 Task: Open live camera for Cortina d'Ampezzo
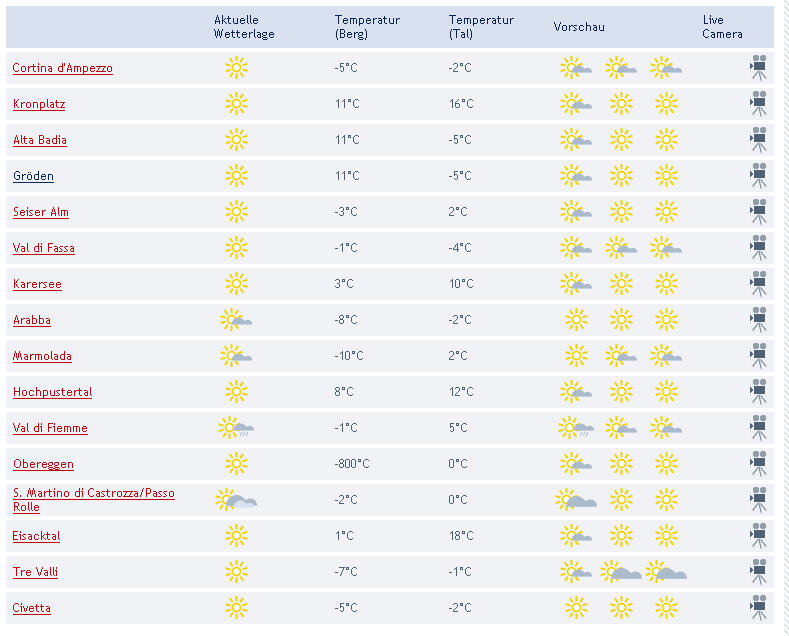(759, 68)
